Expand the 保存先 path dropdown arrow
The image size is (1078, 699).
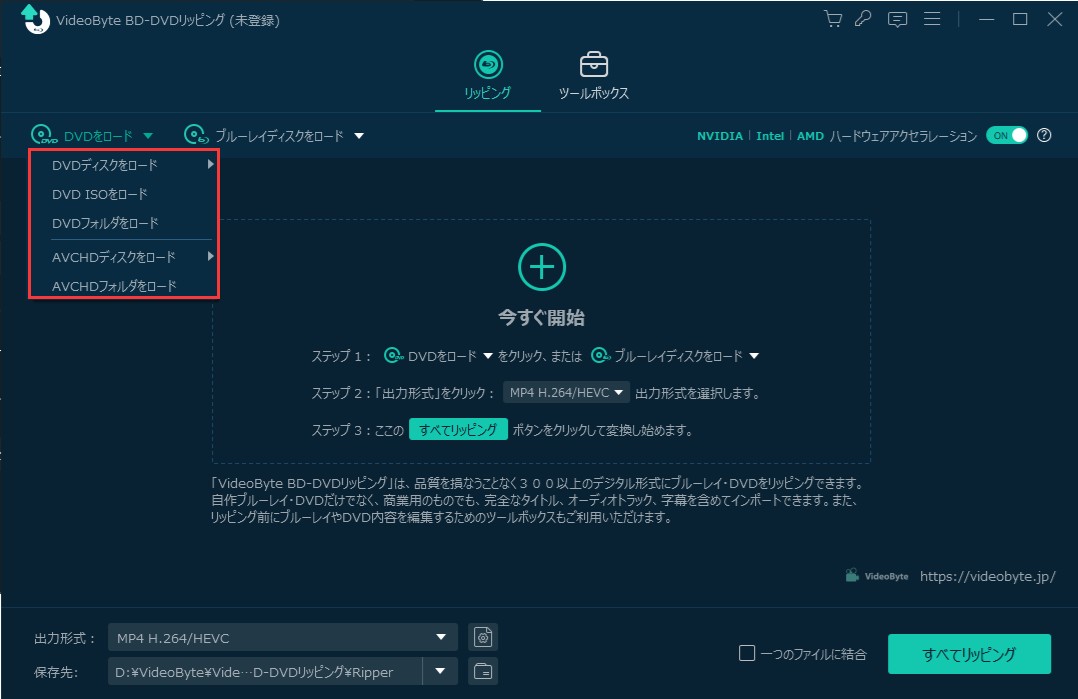coord(440,671)
